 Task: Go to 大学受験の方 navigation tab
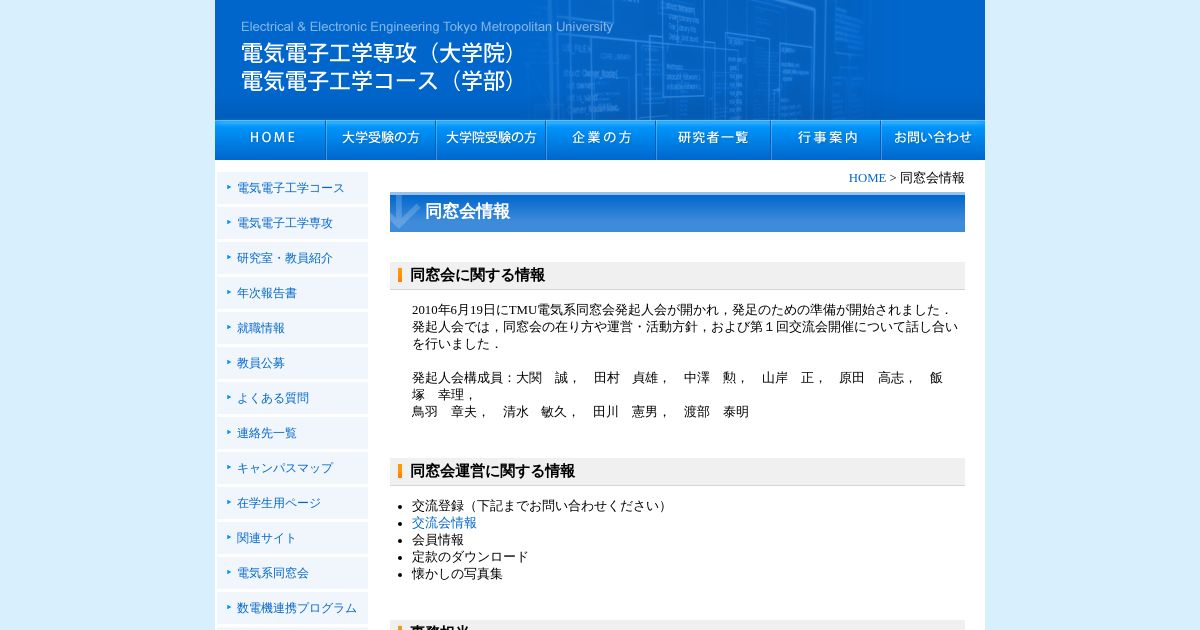pos(381,140)
